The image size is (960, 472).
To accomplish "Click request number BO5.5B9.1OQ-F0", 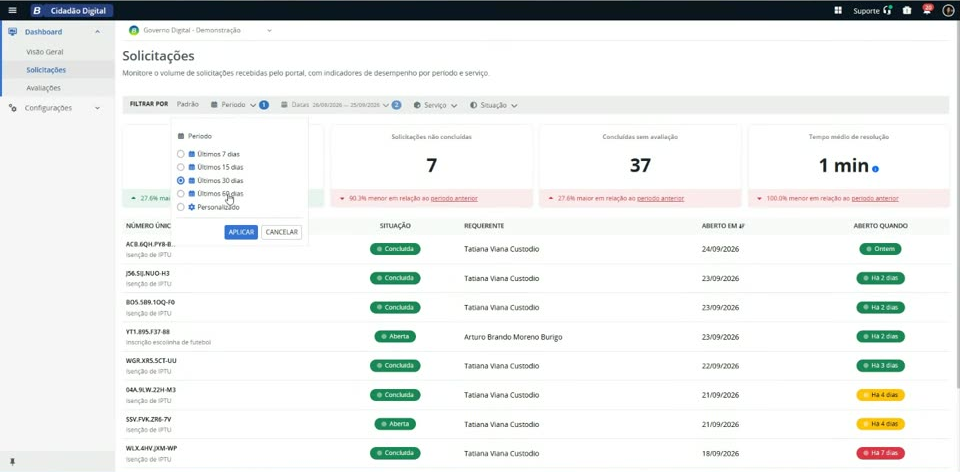I will [150, 302].
